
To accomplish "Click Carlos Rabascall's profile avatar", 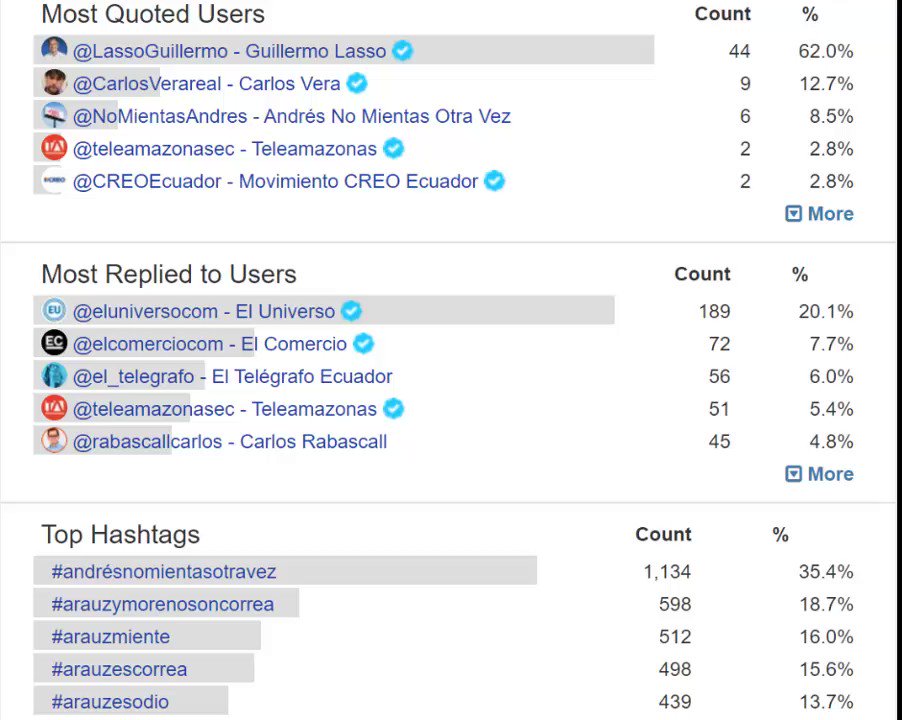I will (54, 441).
